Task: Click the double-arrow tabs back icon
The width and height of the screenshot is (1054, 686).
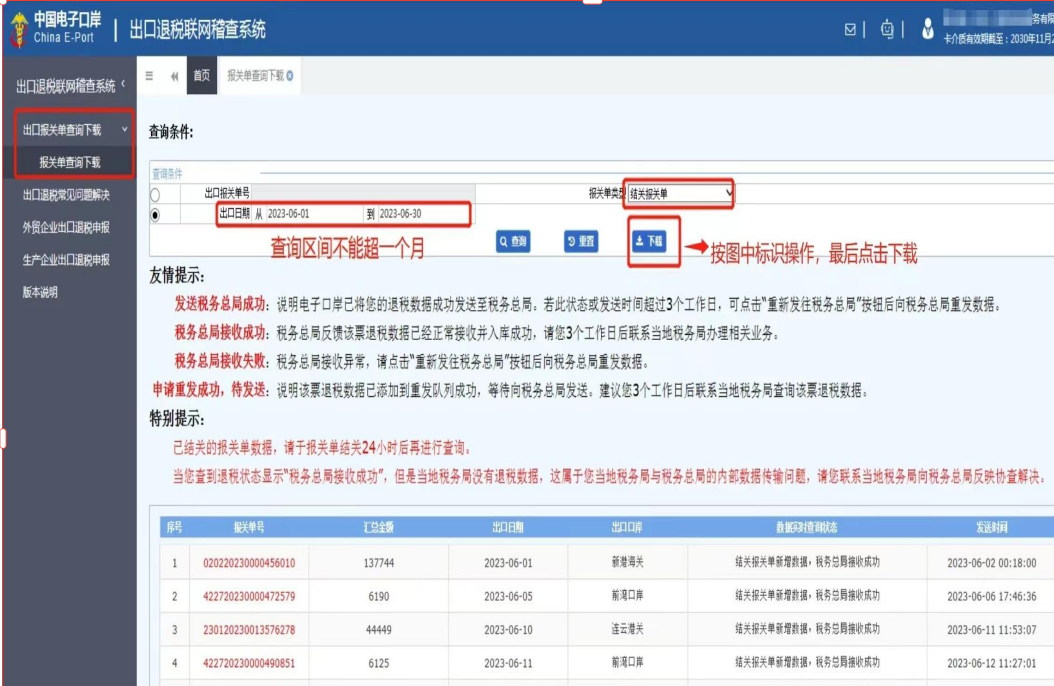Action: pyautogui.click(x=175, y=76)
